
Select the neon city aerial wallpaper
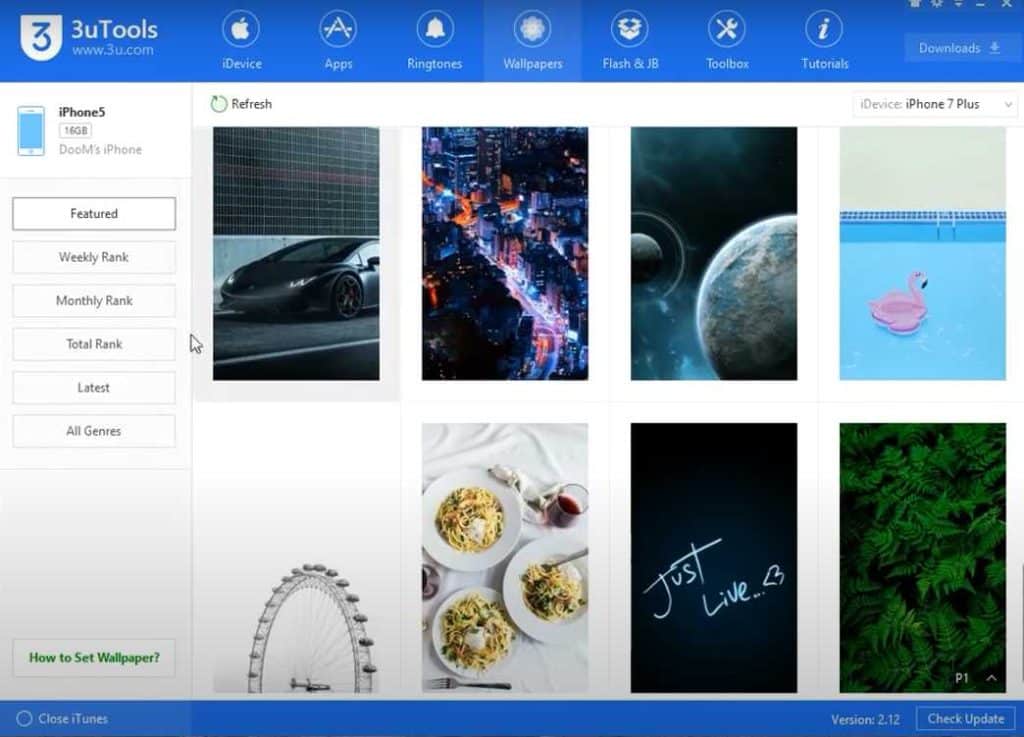[505, 253]
